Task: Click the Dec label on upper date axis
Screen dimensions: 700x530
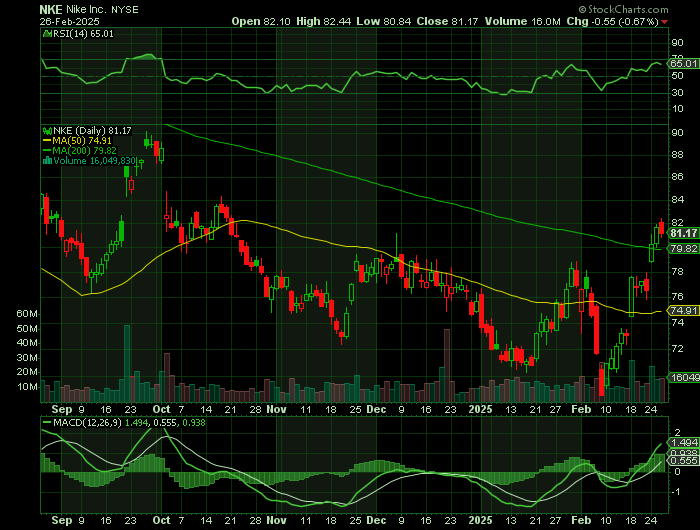Action: tap(376, 409)
